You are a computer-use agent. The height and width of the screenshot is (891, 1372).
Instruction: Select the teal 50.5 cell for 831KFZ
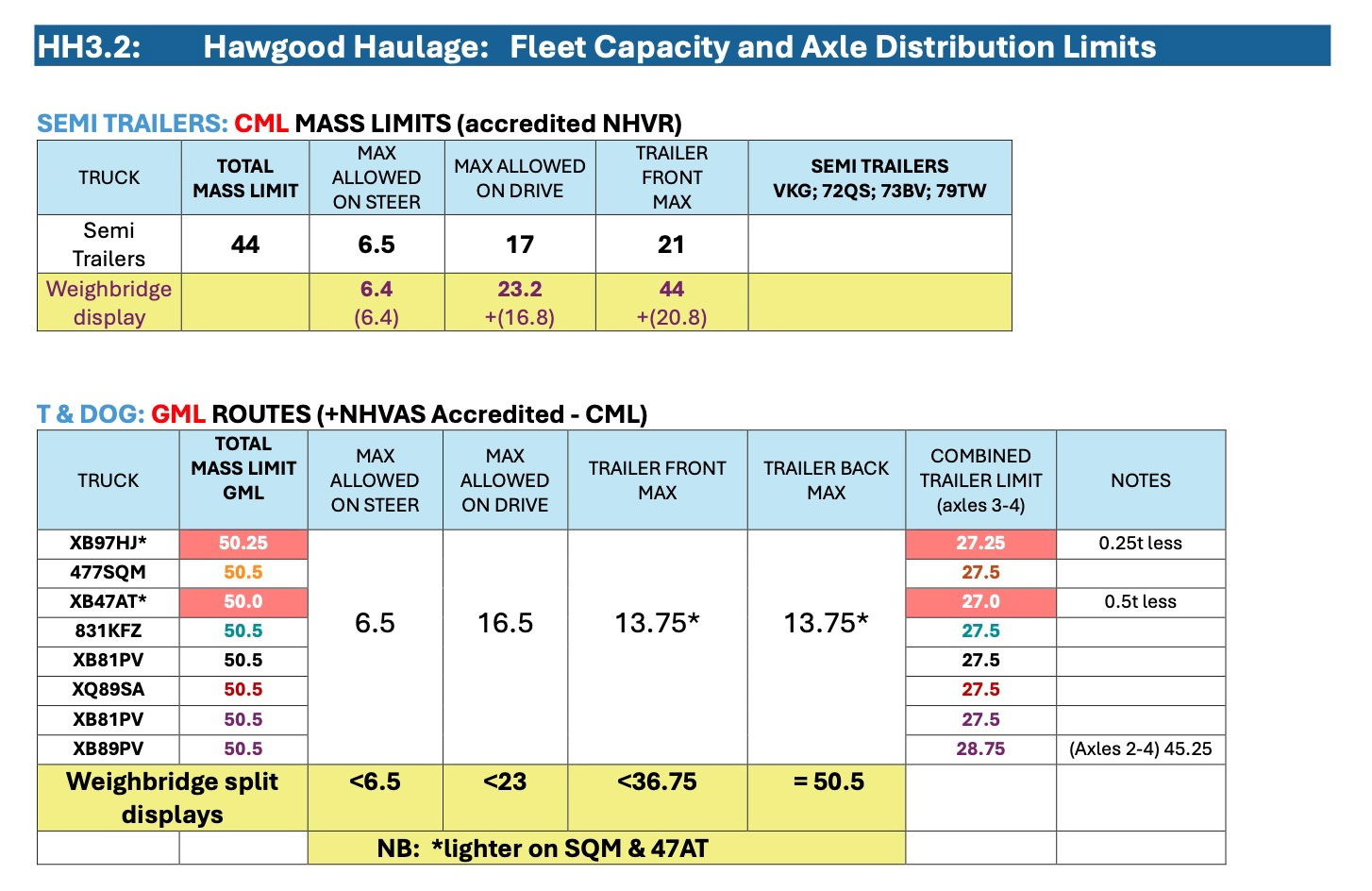pos(243,631)
